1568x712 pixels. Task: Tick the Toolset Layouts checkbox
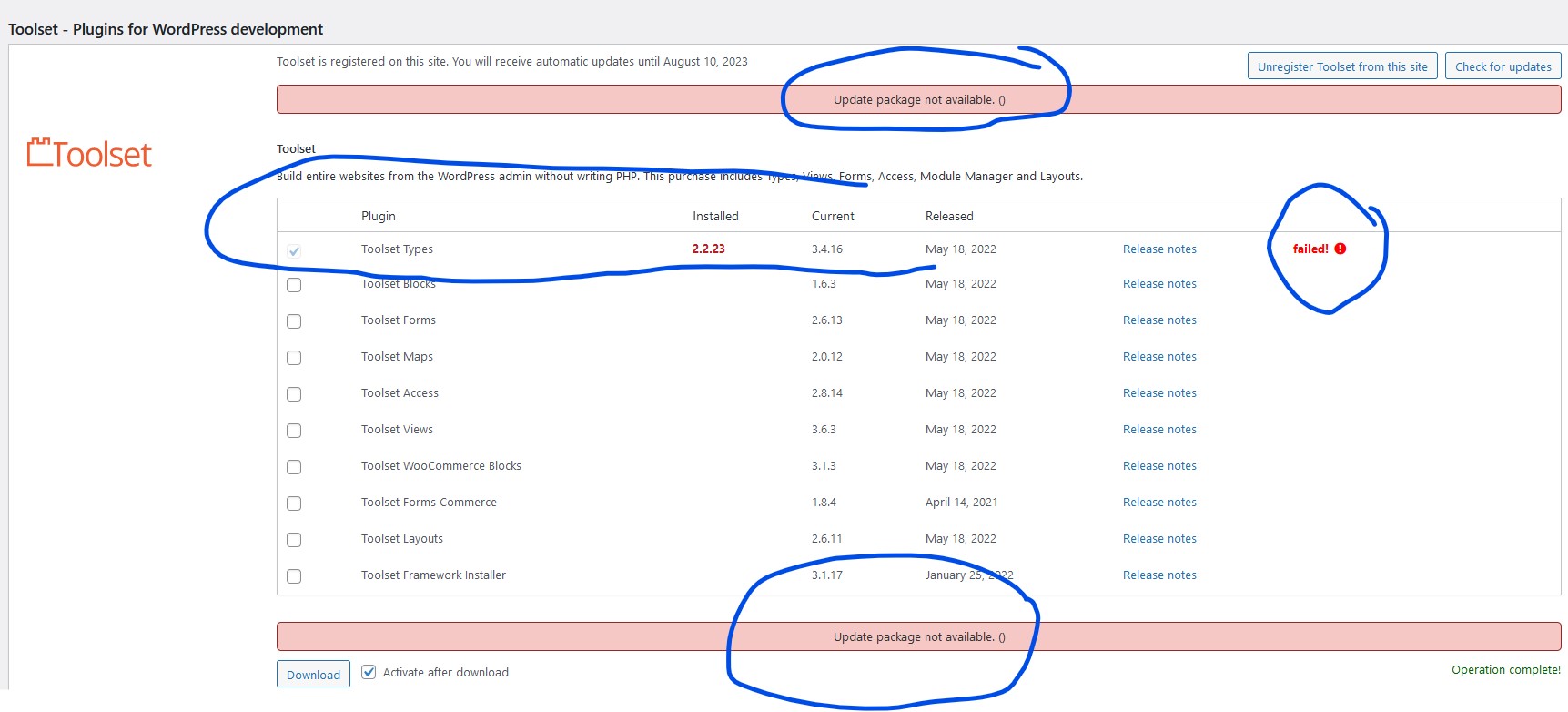point(294,540)
